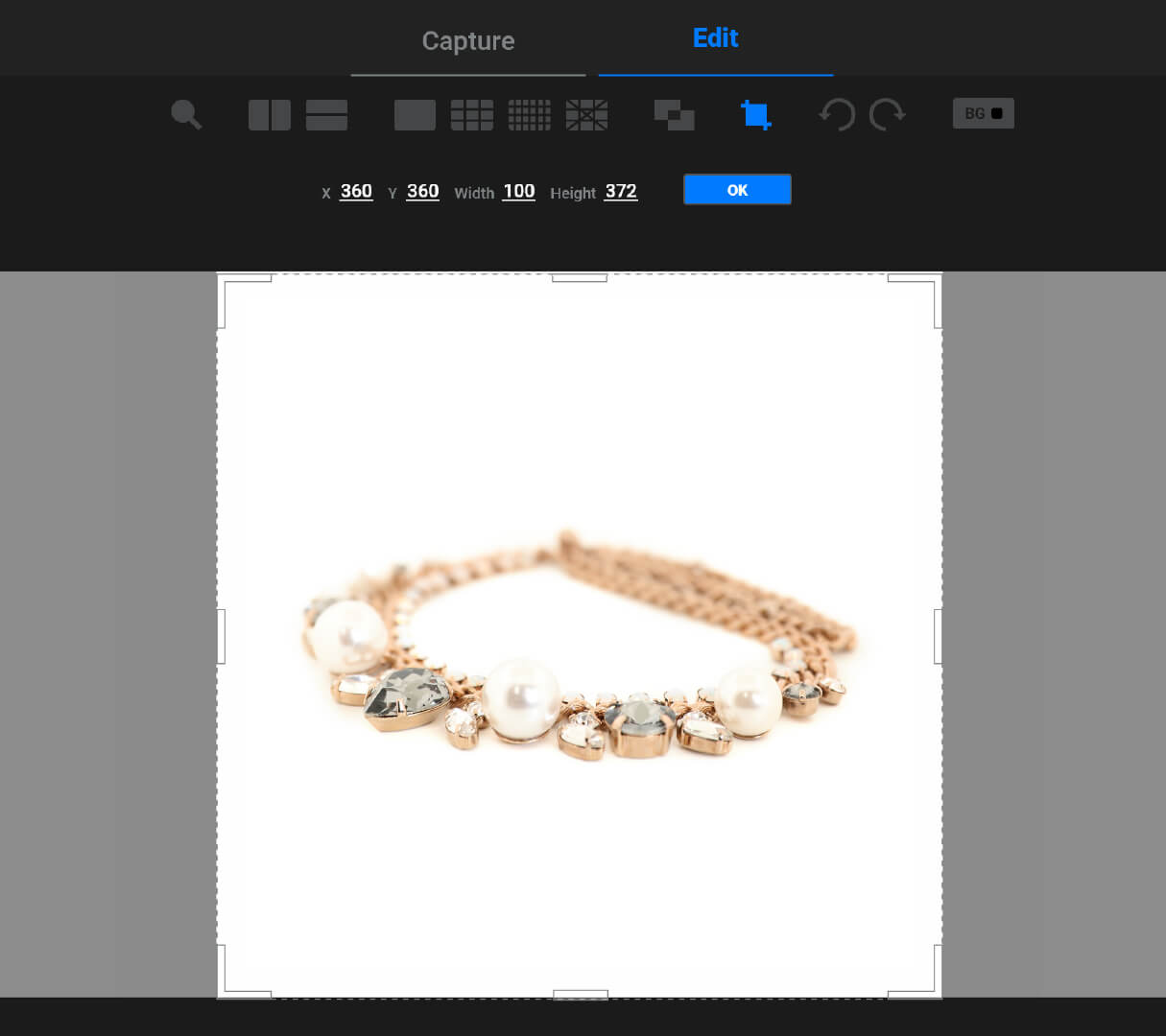Show the coarse grid overlay
This screenshot has height=1036, width=1166.
(x=472, y=115)
